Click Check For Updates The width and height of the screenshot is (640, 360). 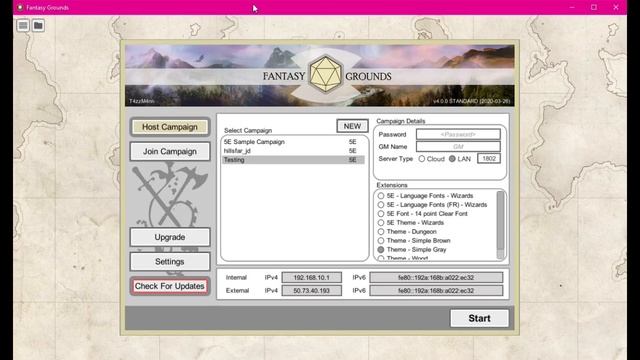click(170, 286)
